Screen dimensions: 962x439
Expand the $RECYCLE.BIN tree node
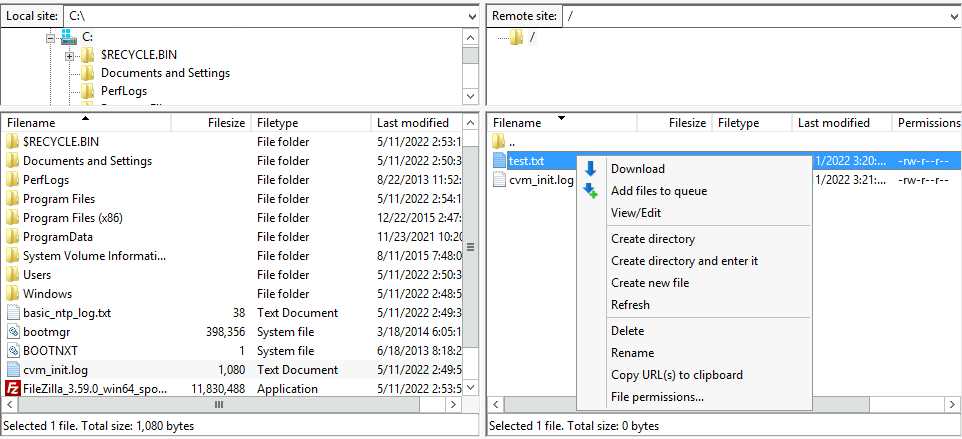(x=69, y=55)
